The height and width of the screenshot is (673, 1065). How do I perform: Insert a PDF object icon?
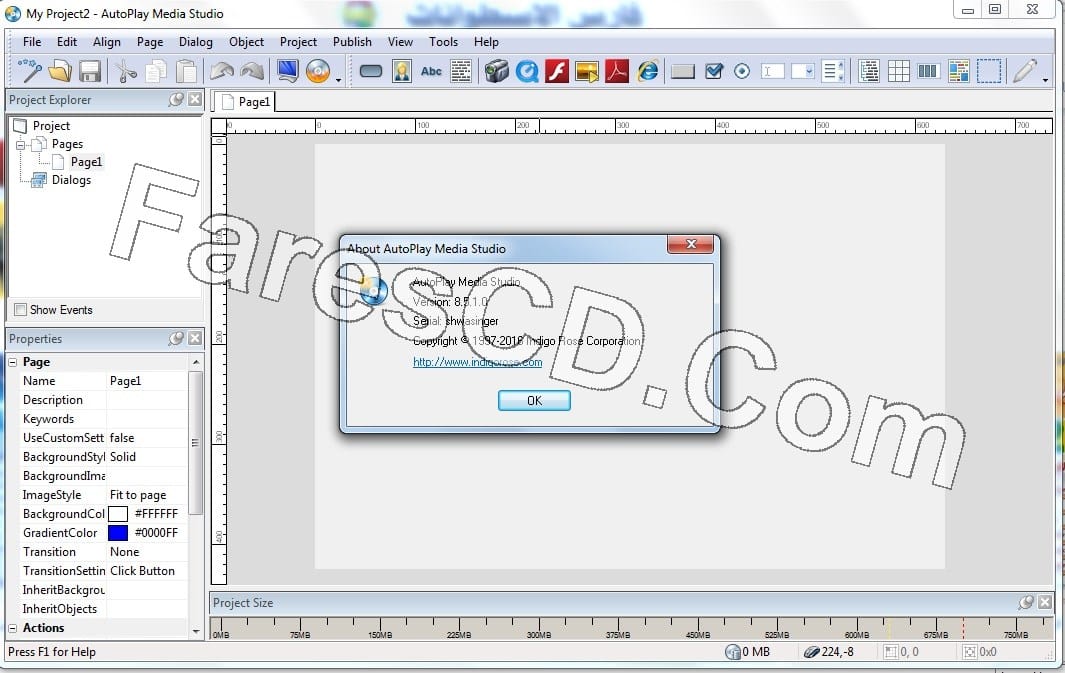[x=617, y=71]
